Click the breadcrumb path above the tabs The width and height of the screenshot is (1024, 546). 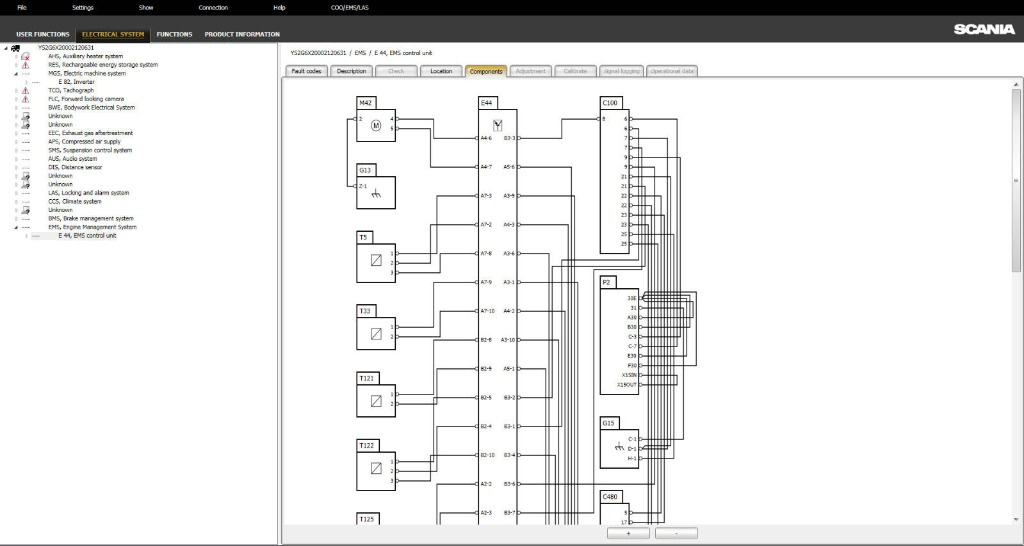click(x=361, y=53)
